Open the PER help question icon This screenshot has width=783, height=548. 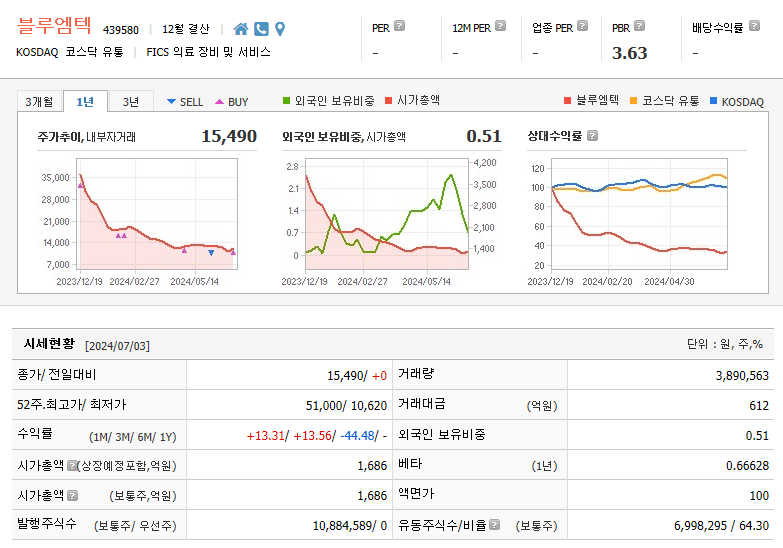(x=399, y=25)
